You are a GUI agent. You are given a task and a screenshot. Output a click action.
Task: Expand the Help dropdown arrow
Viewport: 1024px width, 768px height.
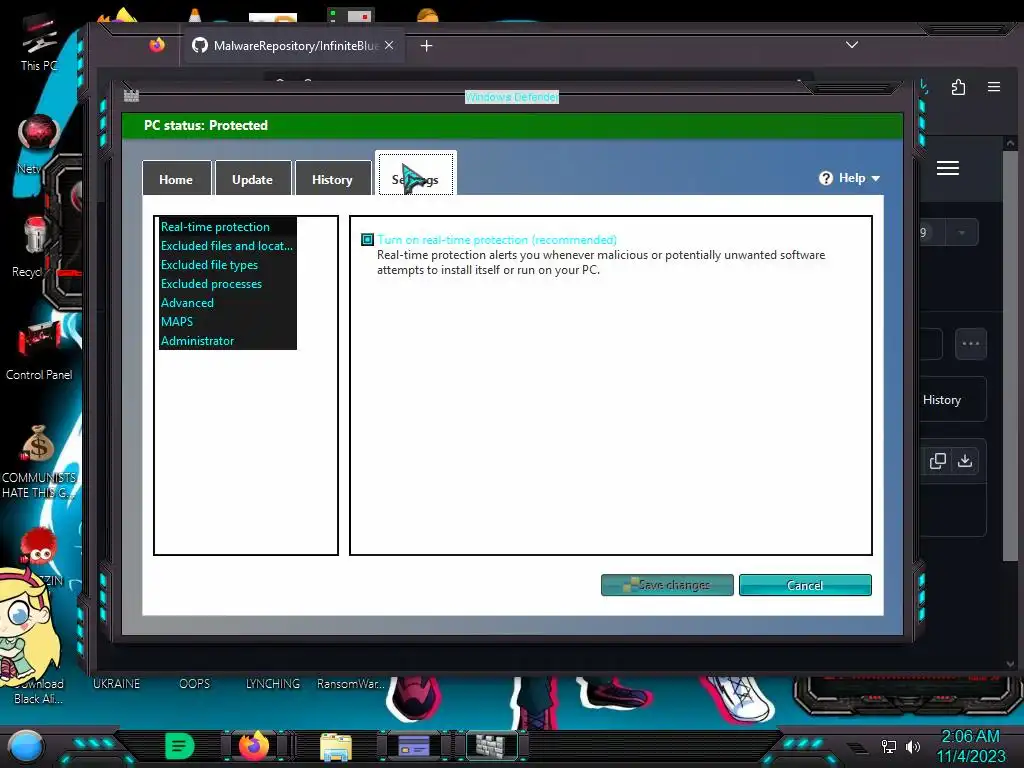point(876,178)
